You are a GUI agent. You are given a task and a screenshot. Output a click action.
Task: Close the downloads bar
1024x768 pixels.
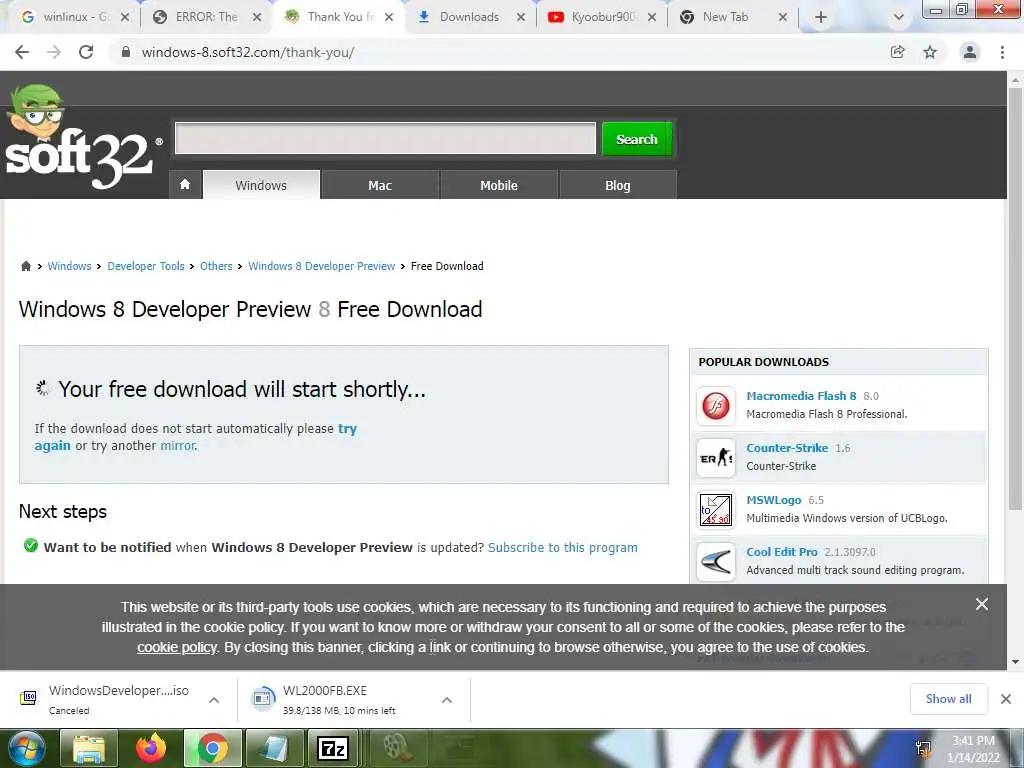[x=1006, y=699]
